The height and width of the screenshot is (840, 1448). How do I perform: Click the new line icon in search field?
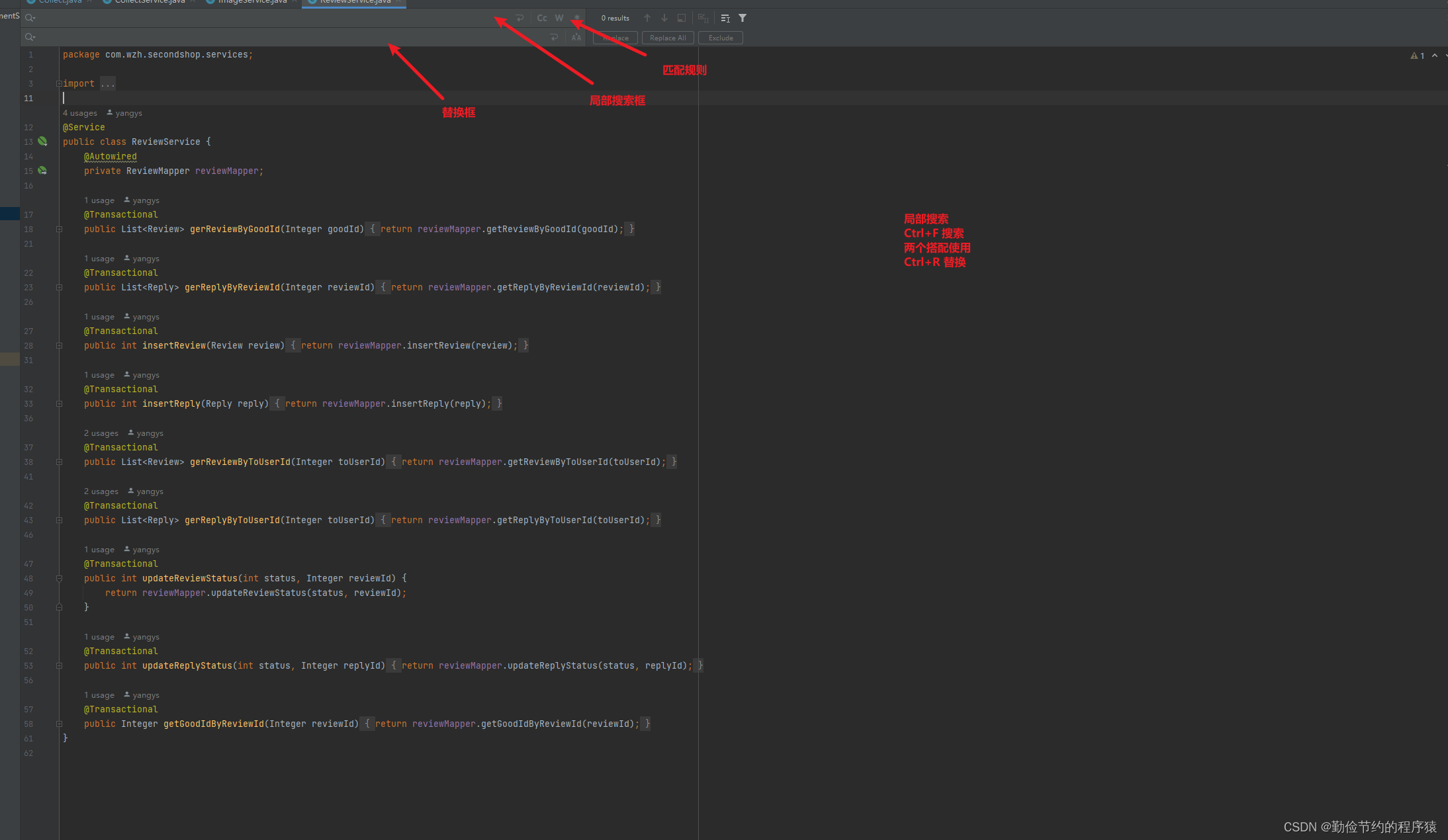[x=520, y=18]
